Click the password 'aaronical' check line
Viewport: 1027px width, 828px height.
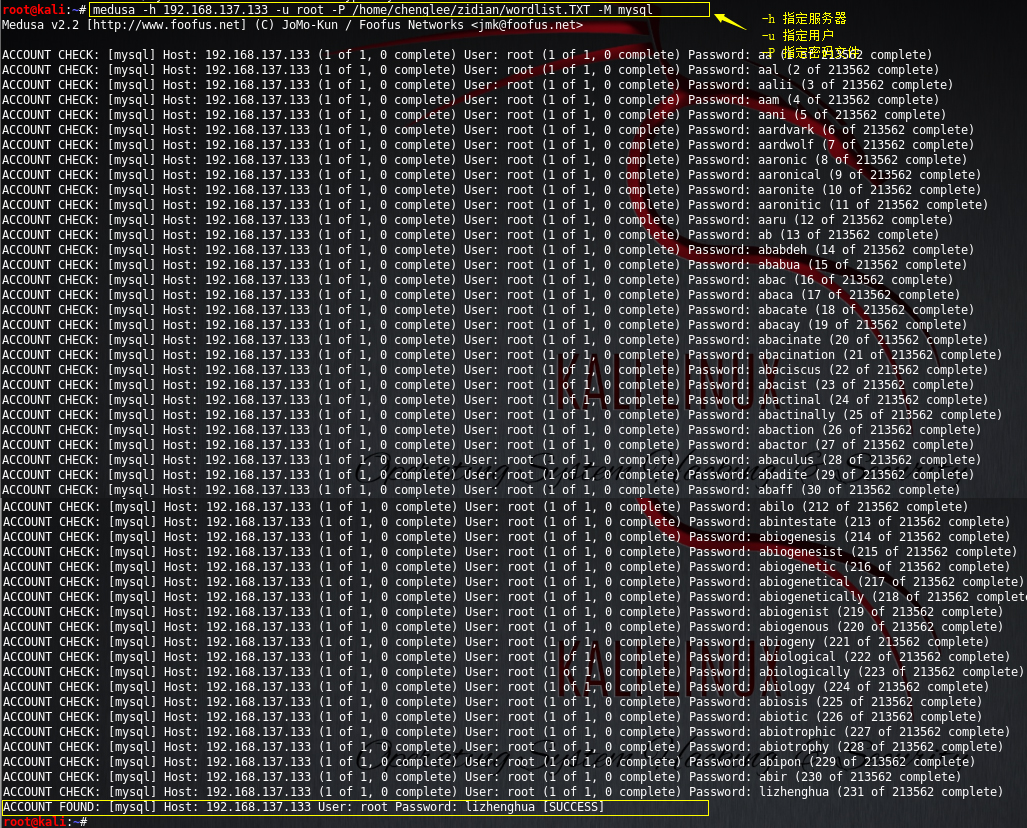coord(491,175)
